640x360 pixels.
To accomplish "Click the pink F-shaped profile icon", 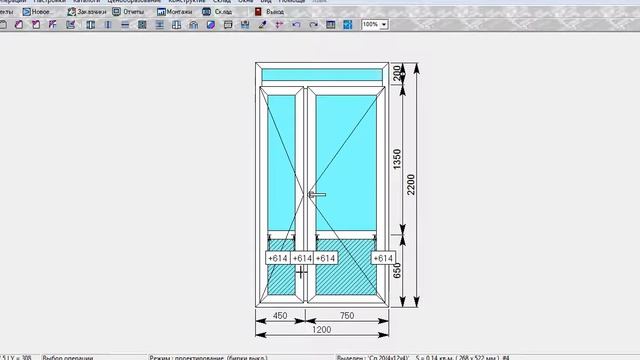I will [x=53, y=25].
